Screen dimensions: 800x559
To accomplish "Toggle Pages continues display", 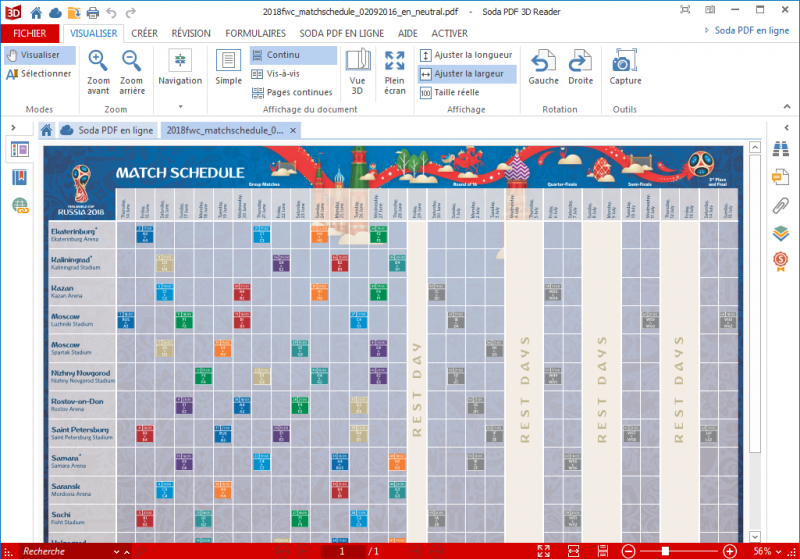I will point(293,92).
